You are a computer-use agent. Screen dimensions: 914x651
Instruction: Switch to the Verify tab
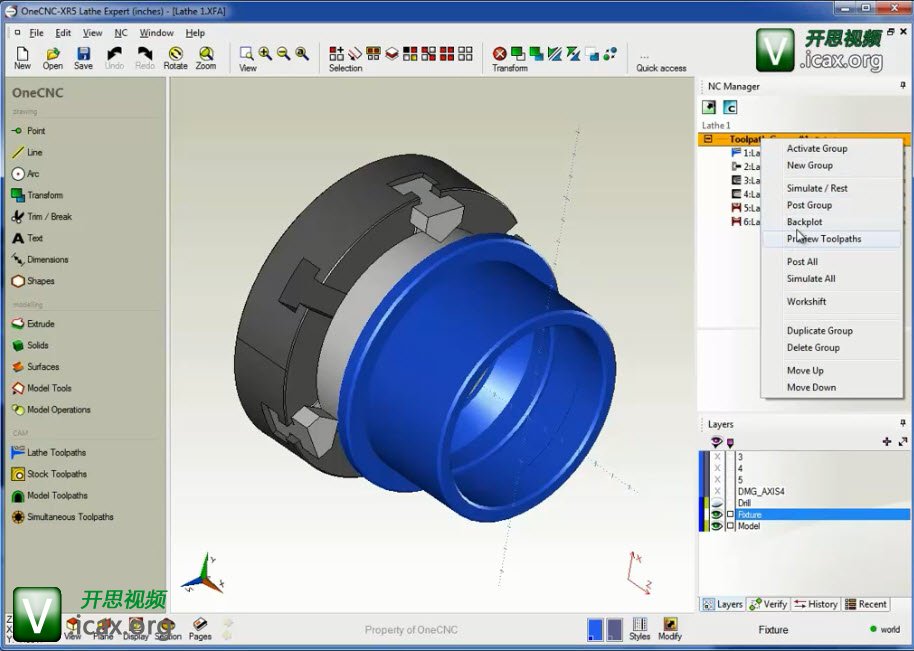click(768, 604)
